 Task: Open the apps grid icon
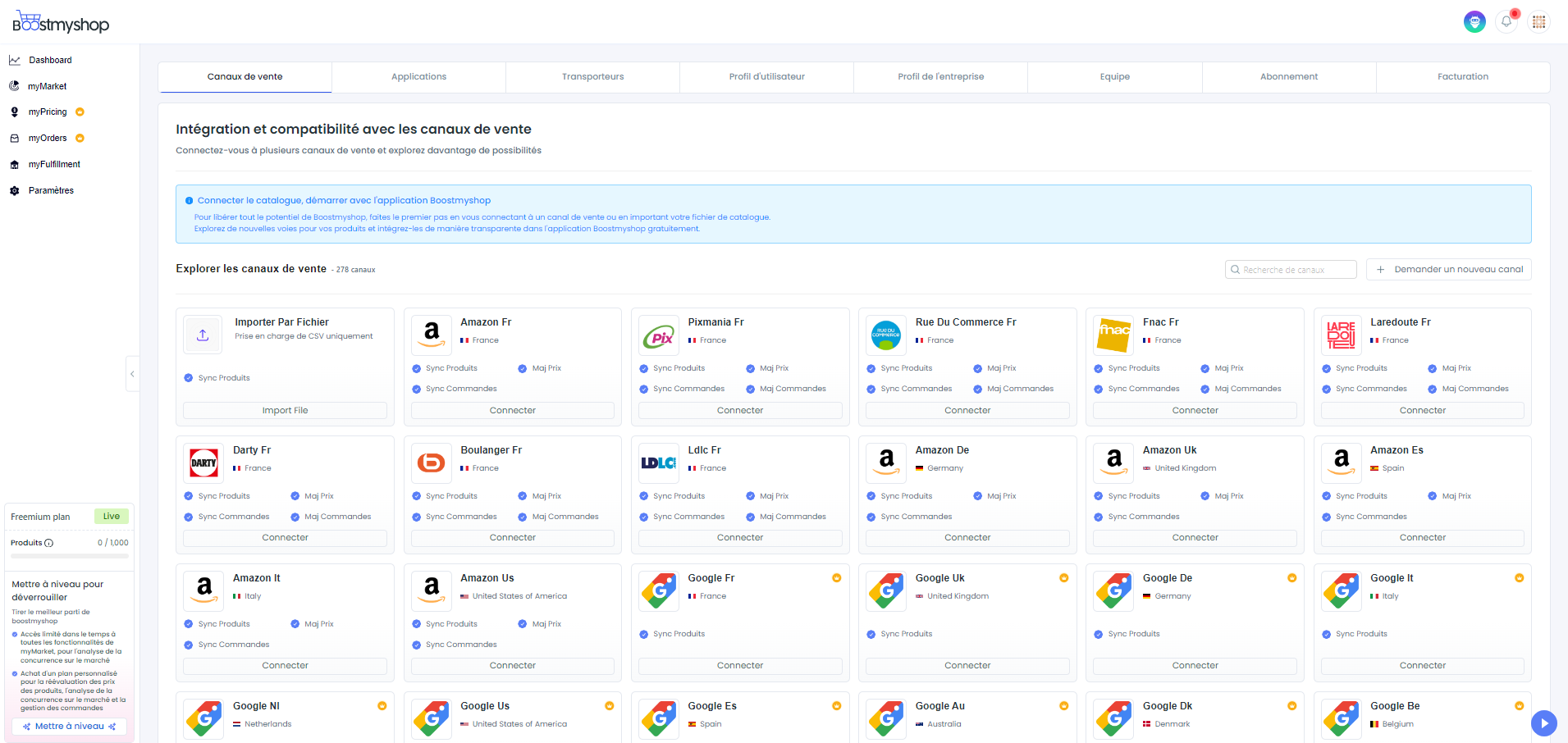point(1538,22)
